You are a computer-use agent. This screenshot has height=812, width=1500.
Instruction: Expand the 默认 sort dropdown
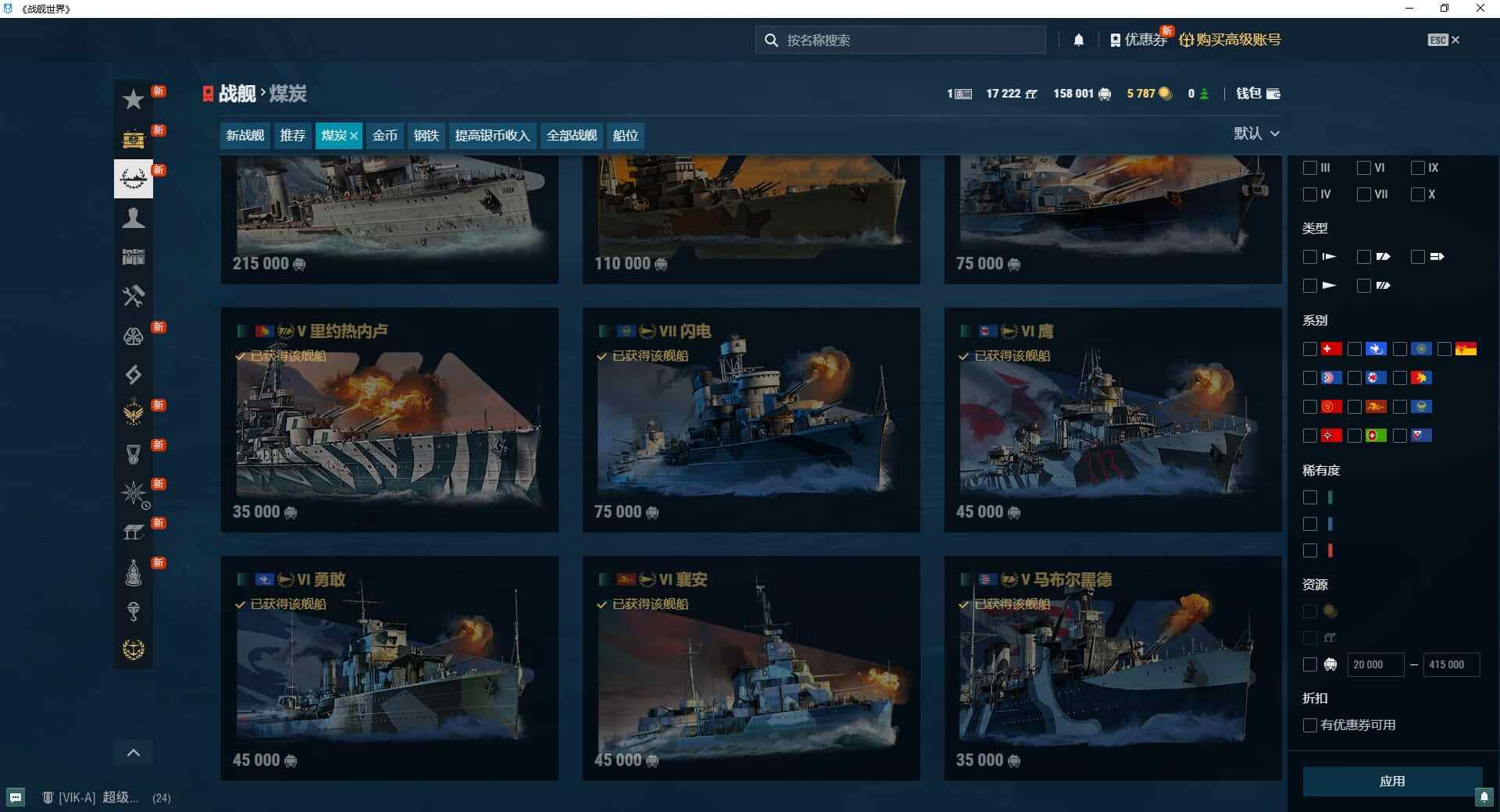click(1256, 134)
